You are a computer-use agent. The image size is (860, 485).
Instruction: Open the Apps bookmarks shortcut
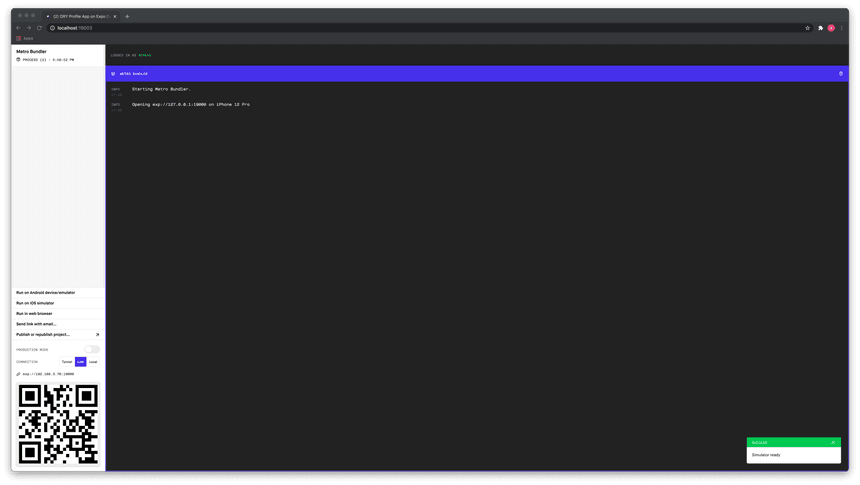[25, 38]
